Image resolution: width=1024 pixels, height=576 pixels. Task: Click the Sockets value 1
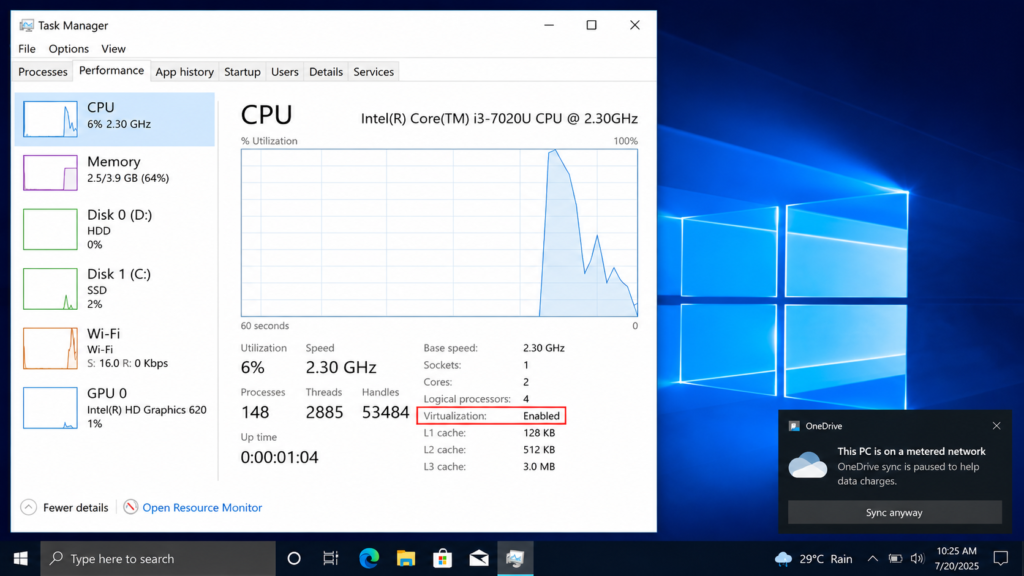526,365
